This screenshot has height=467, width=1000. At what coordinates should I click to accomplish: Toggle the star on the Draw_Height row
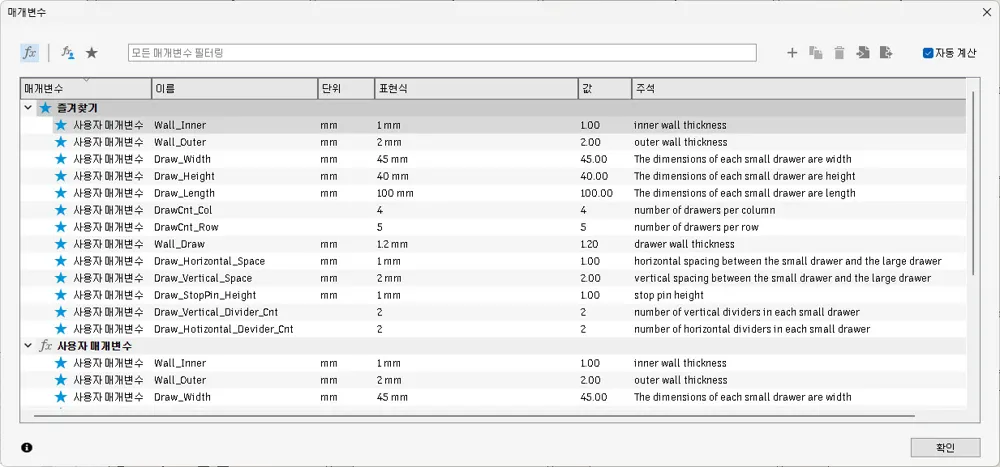pos(61,175)
